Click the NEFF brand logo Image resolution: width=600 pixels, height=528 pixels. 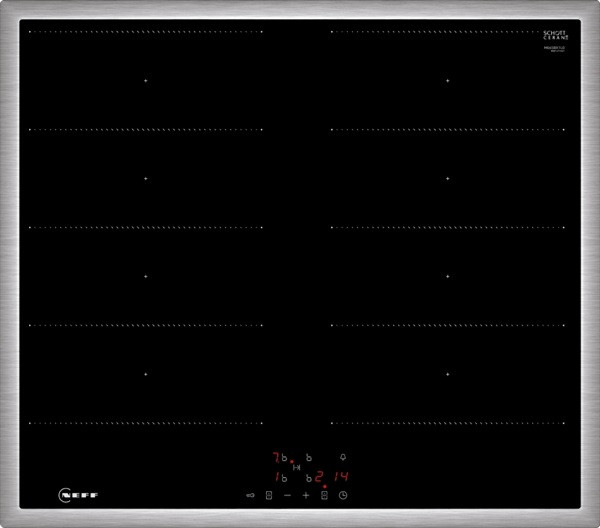[78, 494]
